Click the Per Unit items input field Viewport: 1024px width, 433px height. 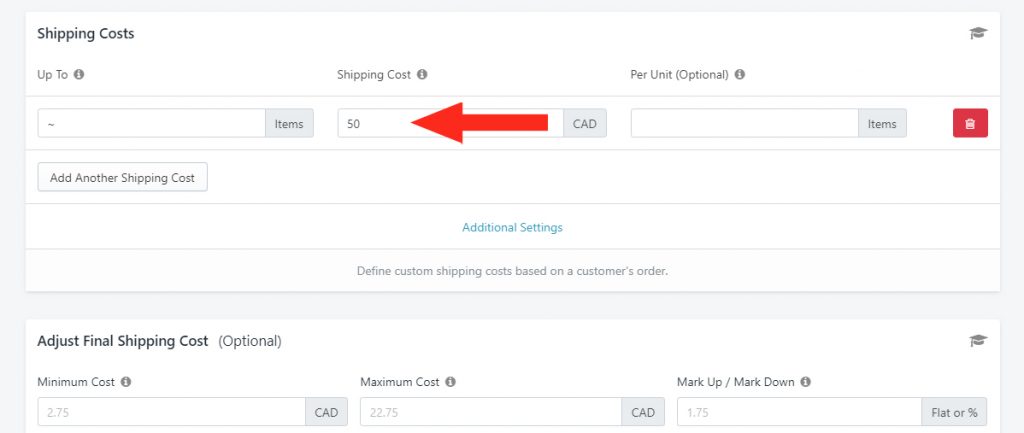(744, 123)
